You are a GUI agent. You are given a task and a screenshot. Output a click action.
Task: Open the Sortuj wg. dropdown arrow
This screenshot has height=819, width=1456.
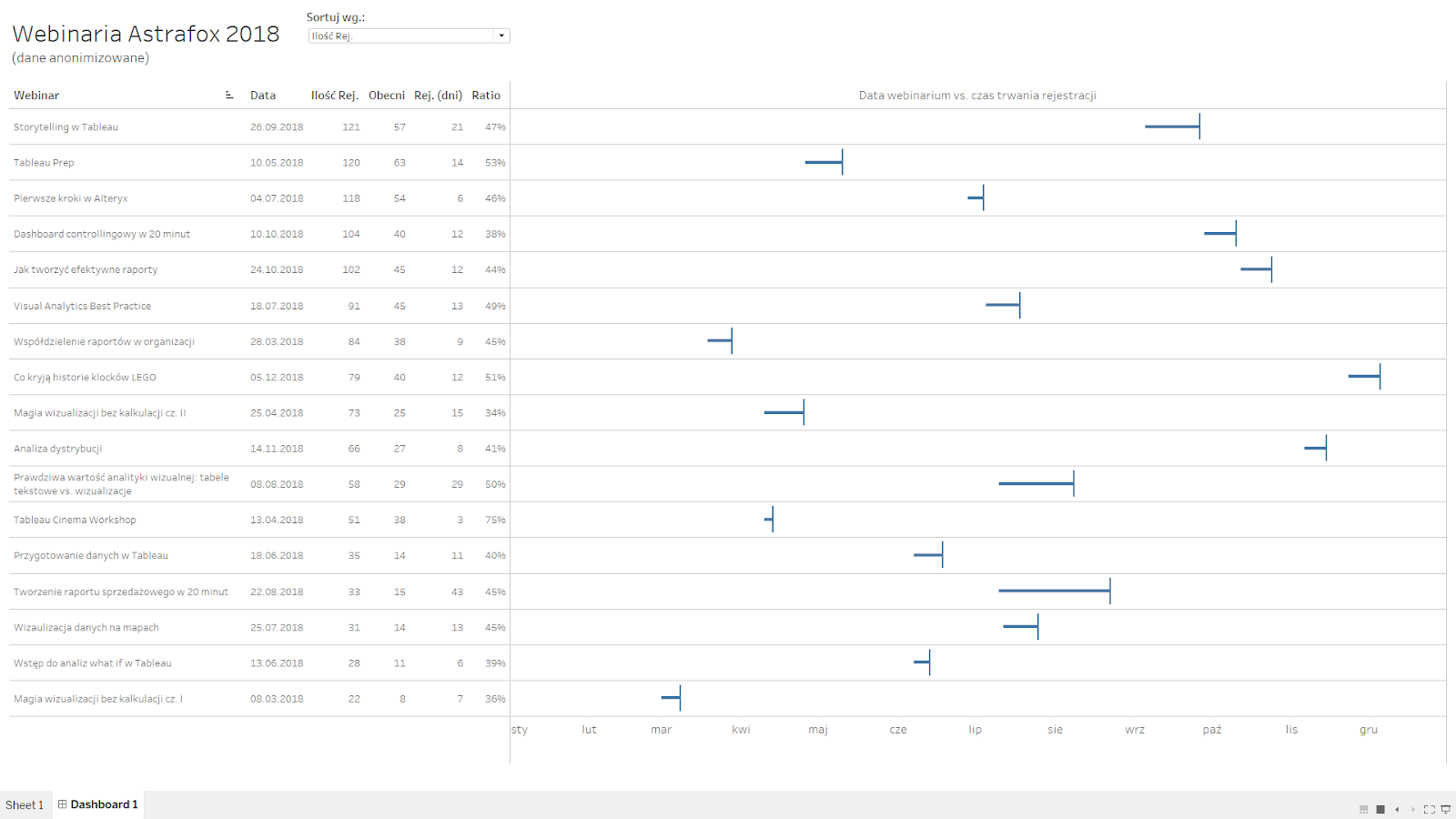pos(501,36)
